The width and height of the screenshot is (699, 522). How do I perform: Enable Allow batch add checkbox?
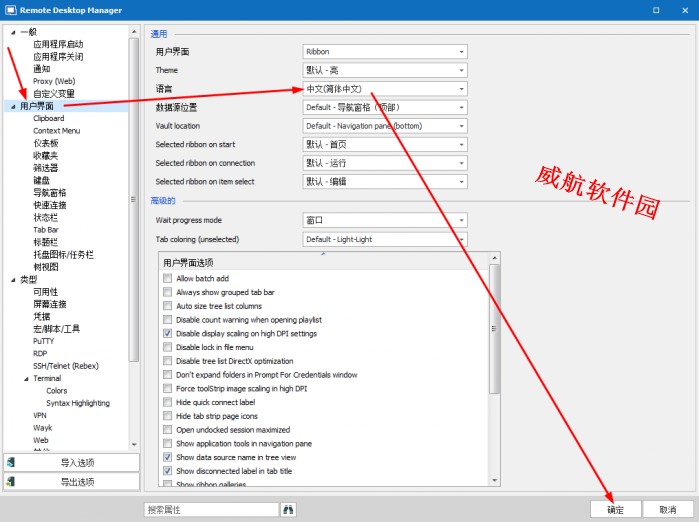coord(168,278)
